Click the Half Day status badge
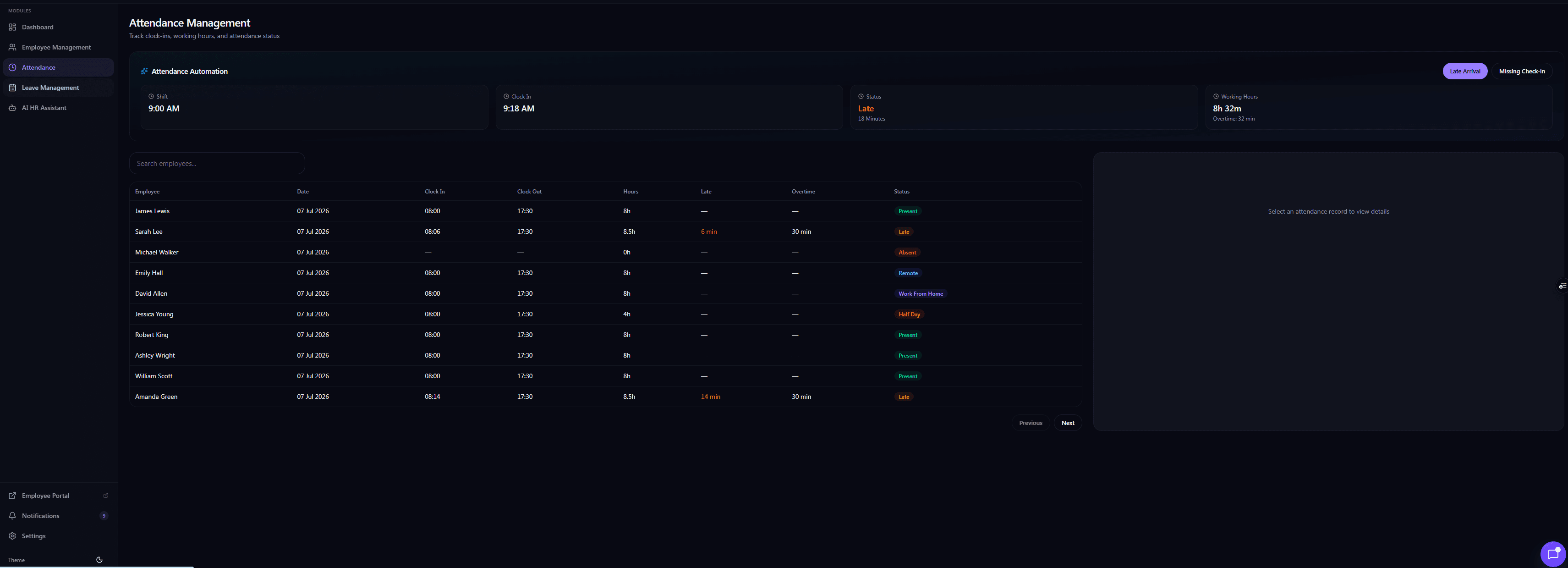 [909, 314]
